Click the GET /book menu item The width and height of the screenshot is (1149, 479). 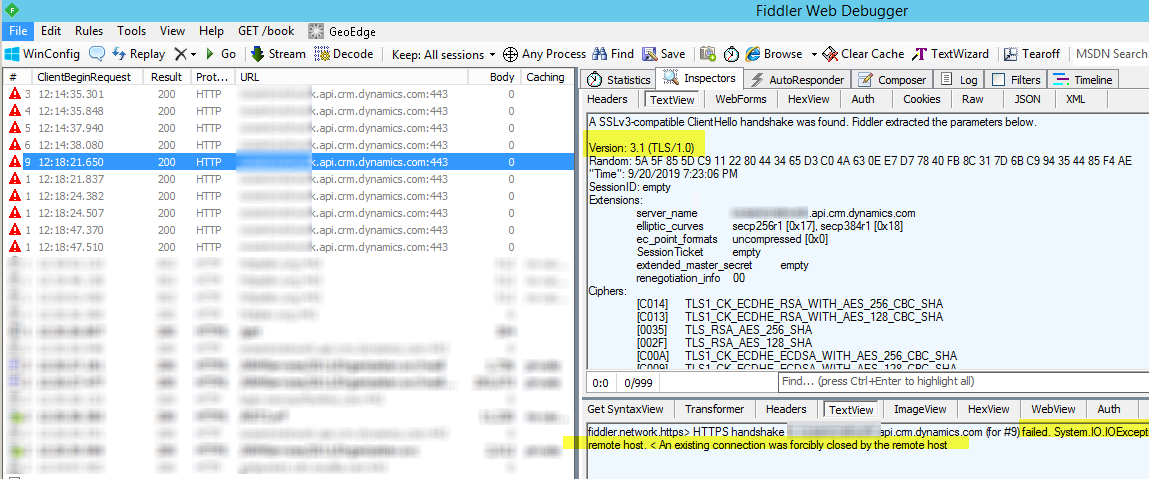pyautogui.click(x=266, y=31)
